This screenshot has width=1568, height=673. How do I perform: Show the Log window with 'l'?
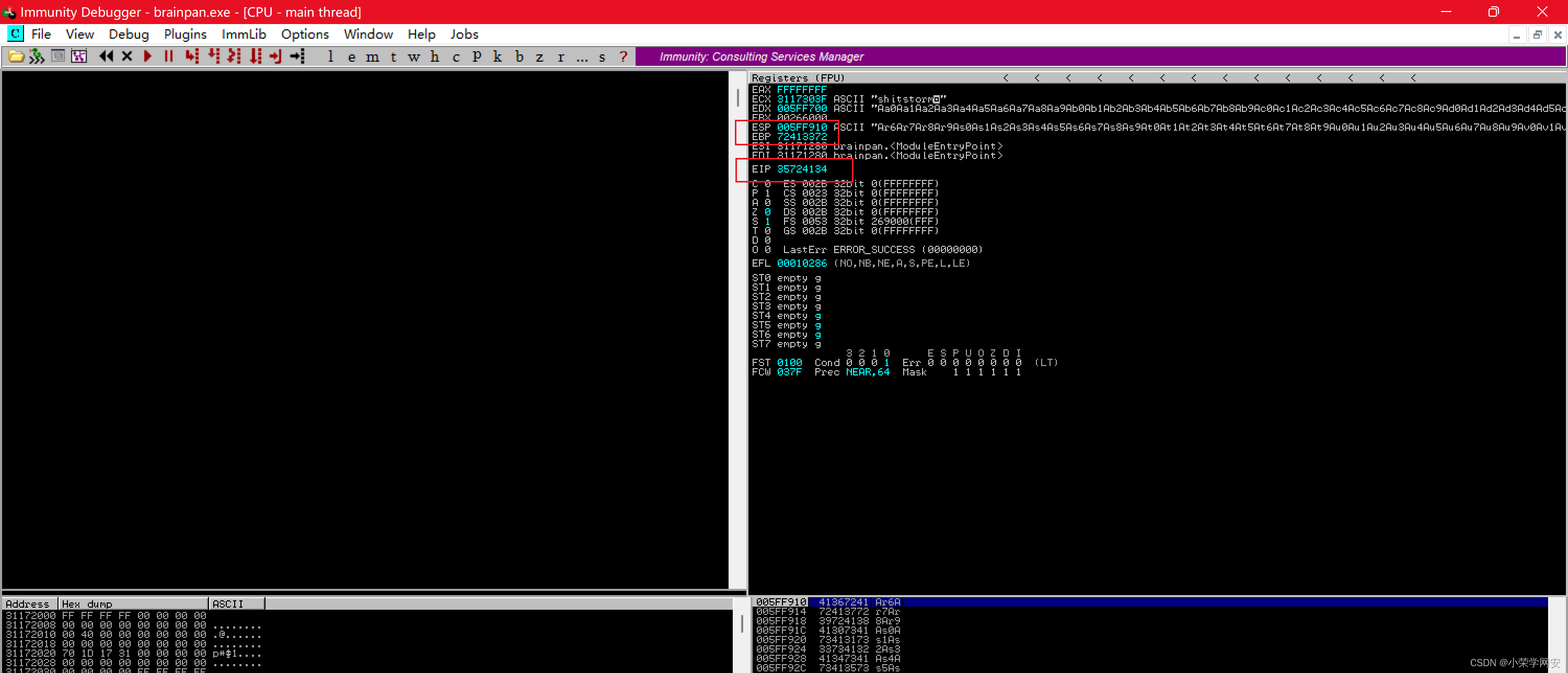coord(330,56)
